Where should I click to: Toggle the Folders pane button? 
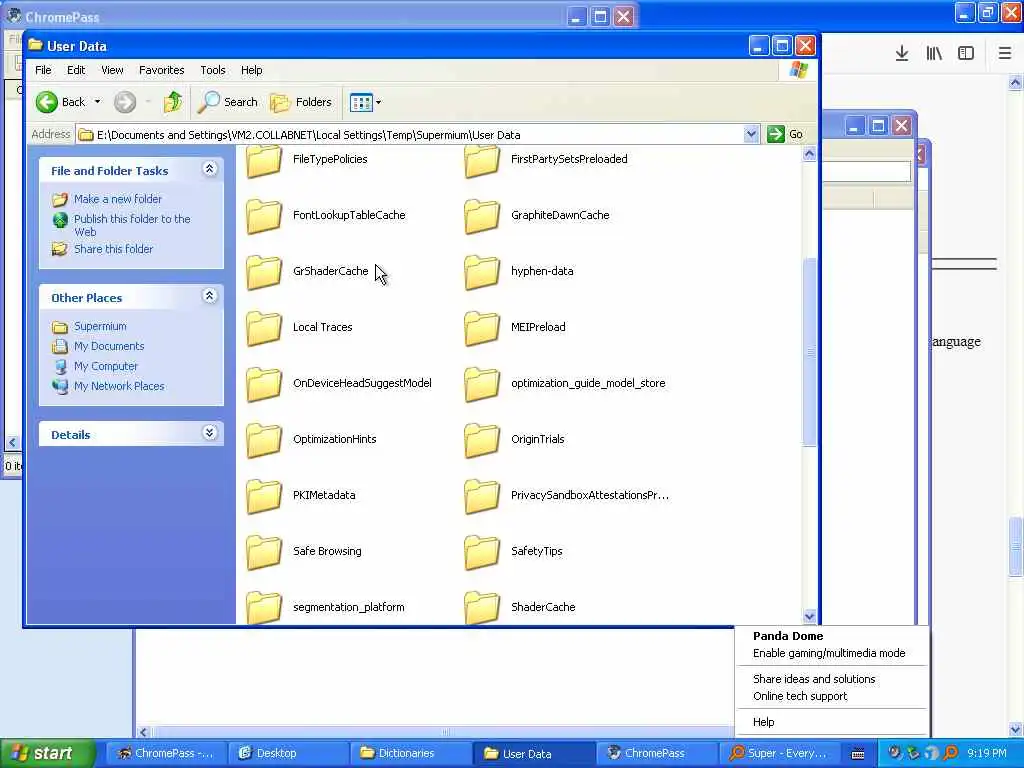pos(301,102)
